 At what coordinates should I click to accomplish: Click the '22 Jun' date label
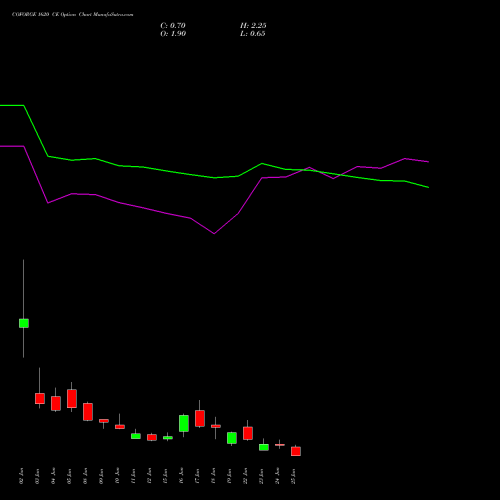click(x=246, y=476)
